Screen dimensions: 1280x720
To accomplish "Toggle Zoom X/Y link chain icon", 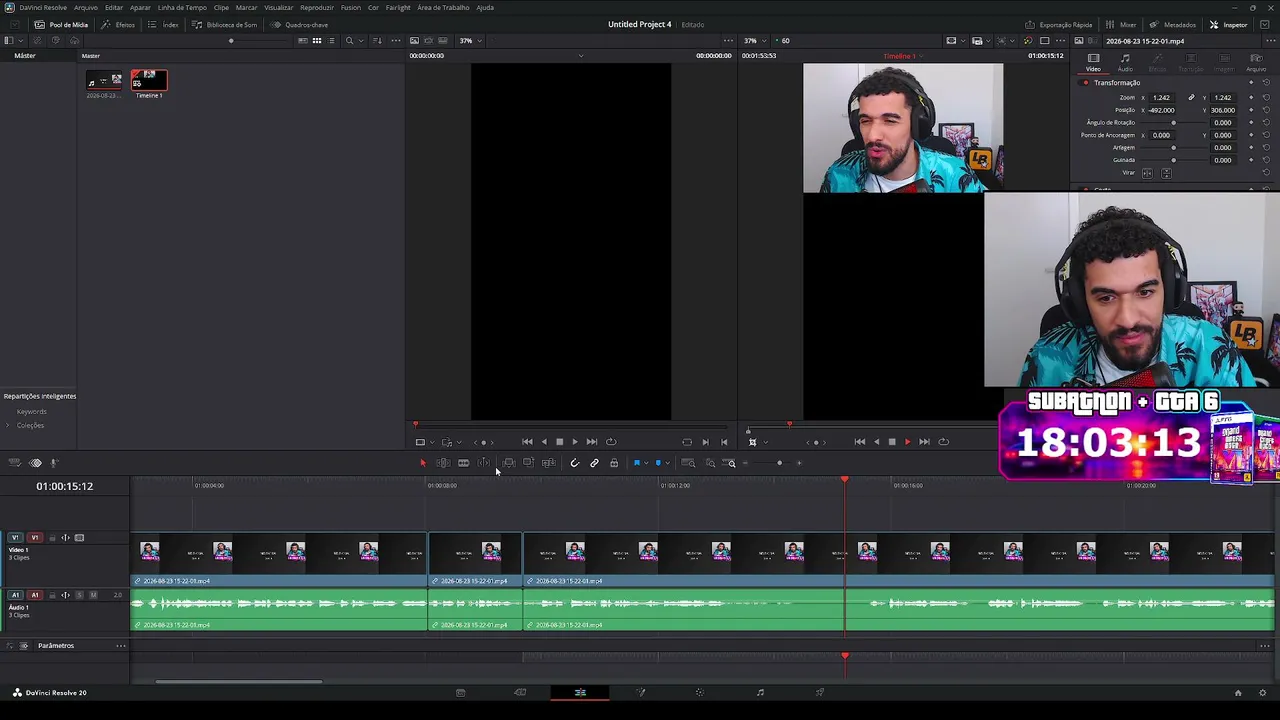I will [x=1191, y=98].
